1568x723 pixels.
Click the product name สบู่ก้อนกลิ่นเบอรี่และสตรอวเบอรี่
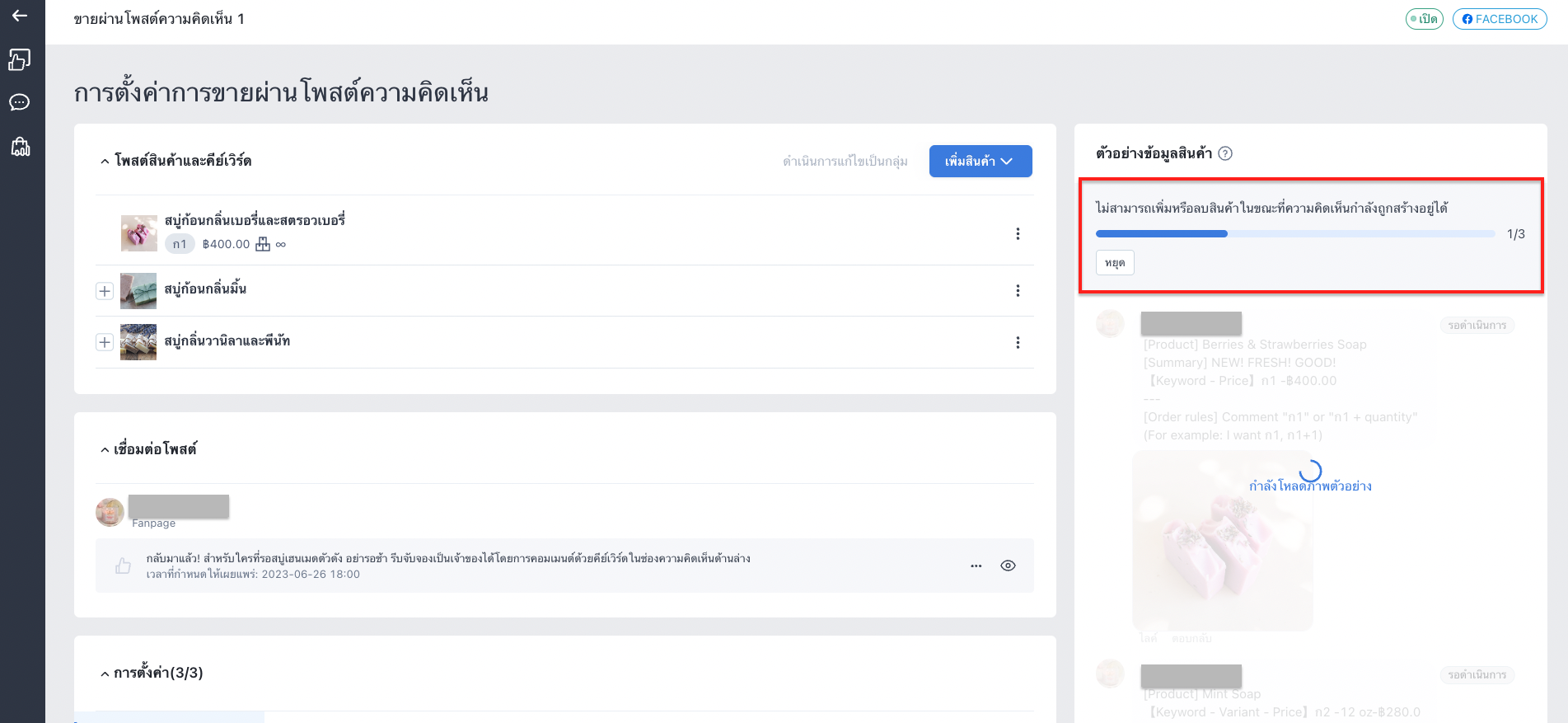click(x=255, y=220)
